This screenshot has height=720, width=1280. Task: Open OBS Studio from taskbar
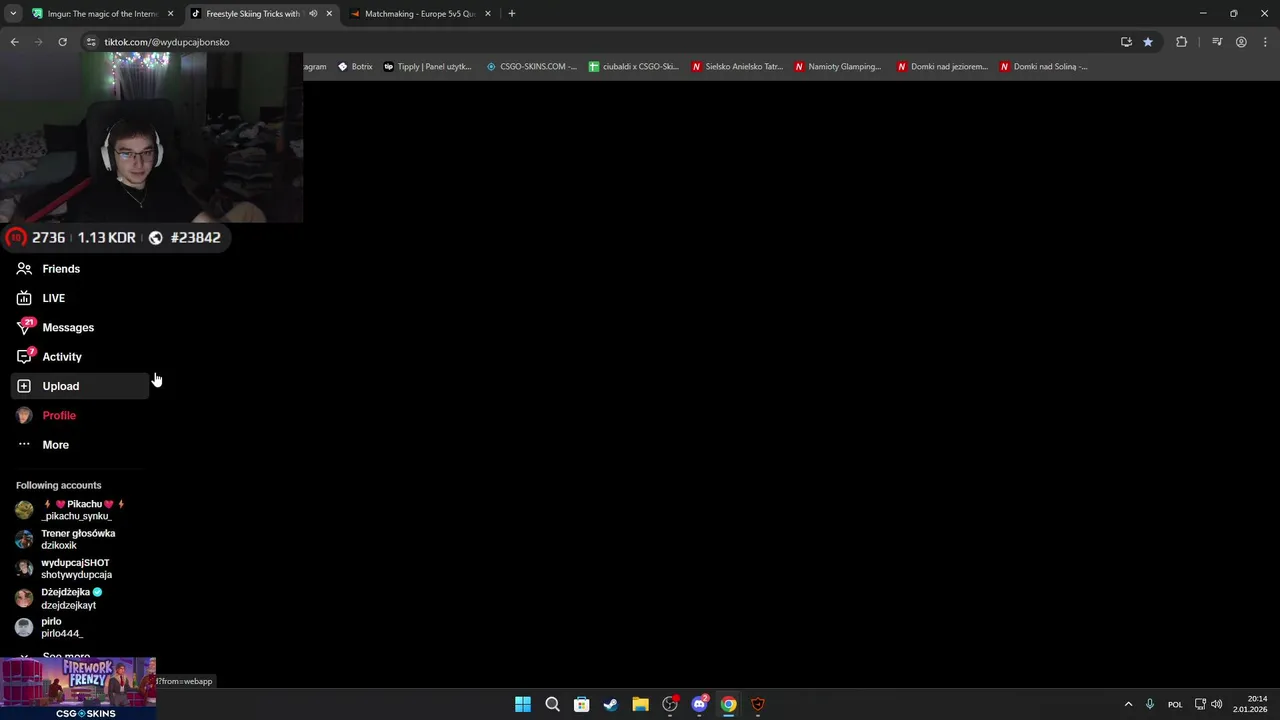[x=670, y=704]
